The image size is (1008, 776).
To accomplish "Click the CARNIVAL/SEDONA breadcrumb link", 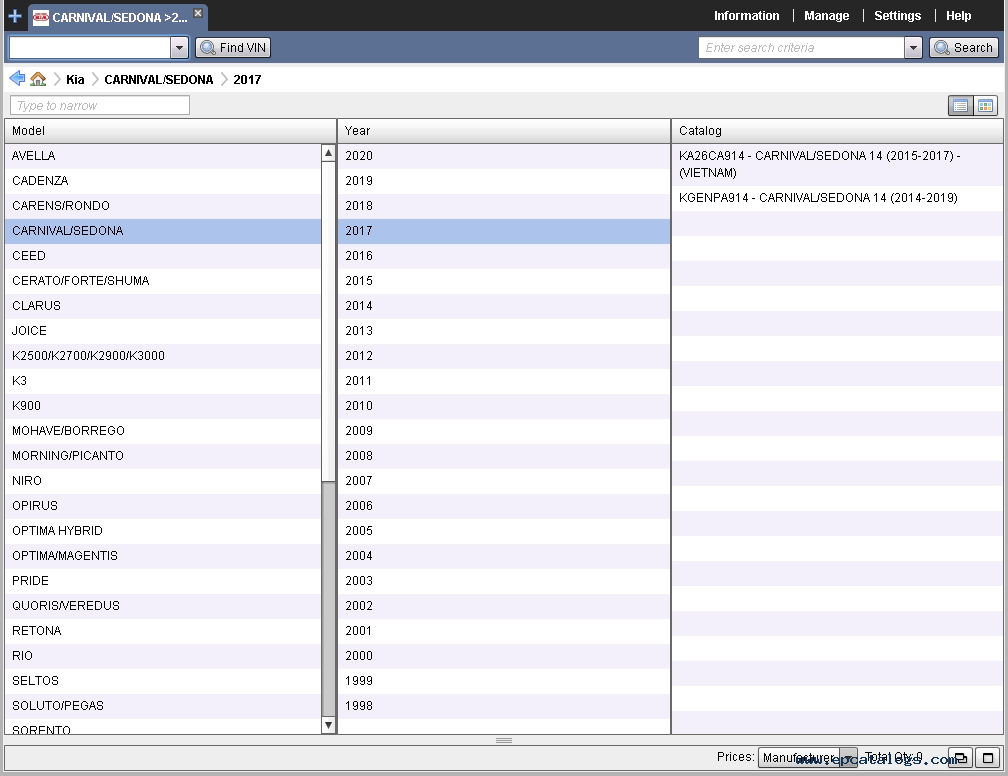I will tap(159, 80).
